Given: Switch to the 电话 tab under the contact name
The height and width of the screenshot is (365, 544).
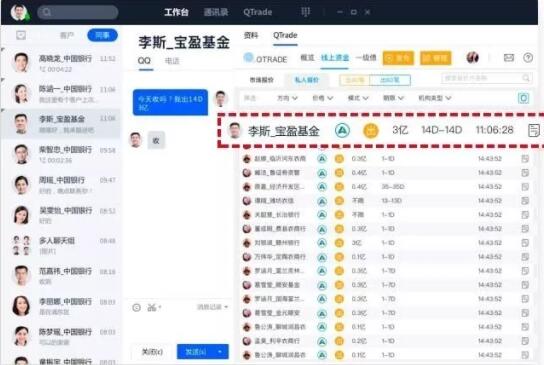Looking at the screenshot, I should click(172, 61).
